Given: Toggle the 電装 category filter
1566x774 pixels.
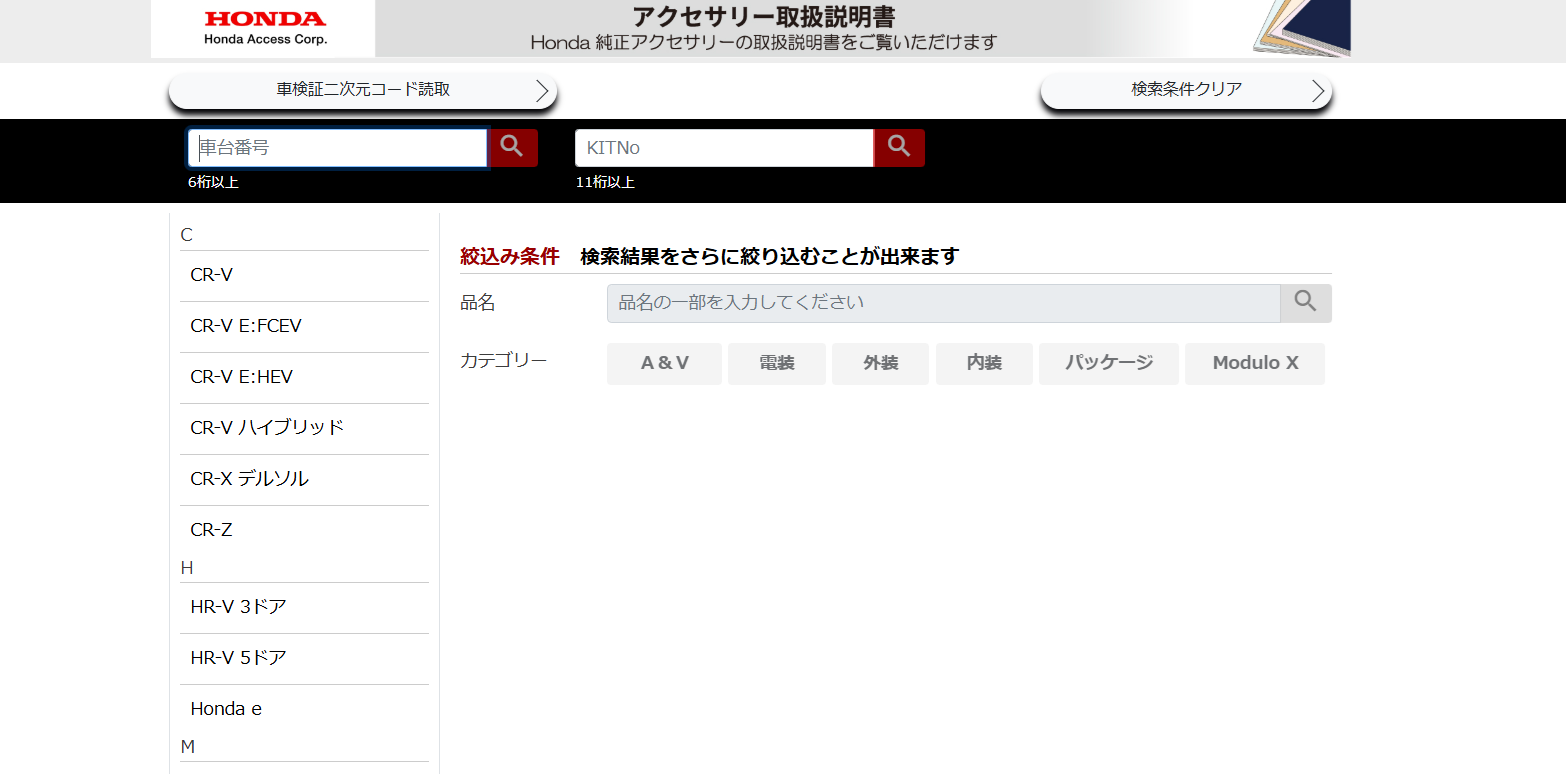Looking at the screenshot, I should click(777, 364).
